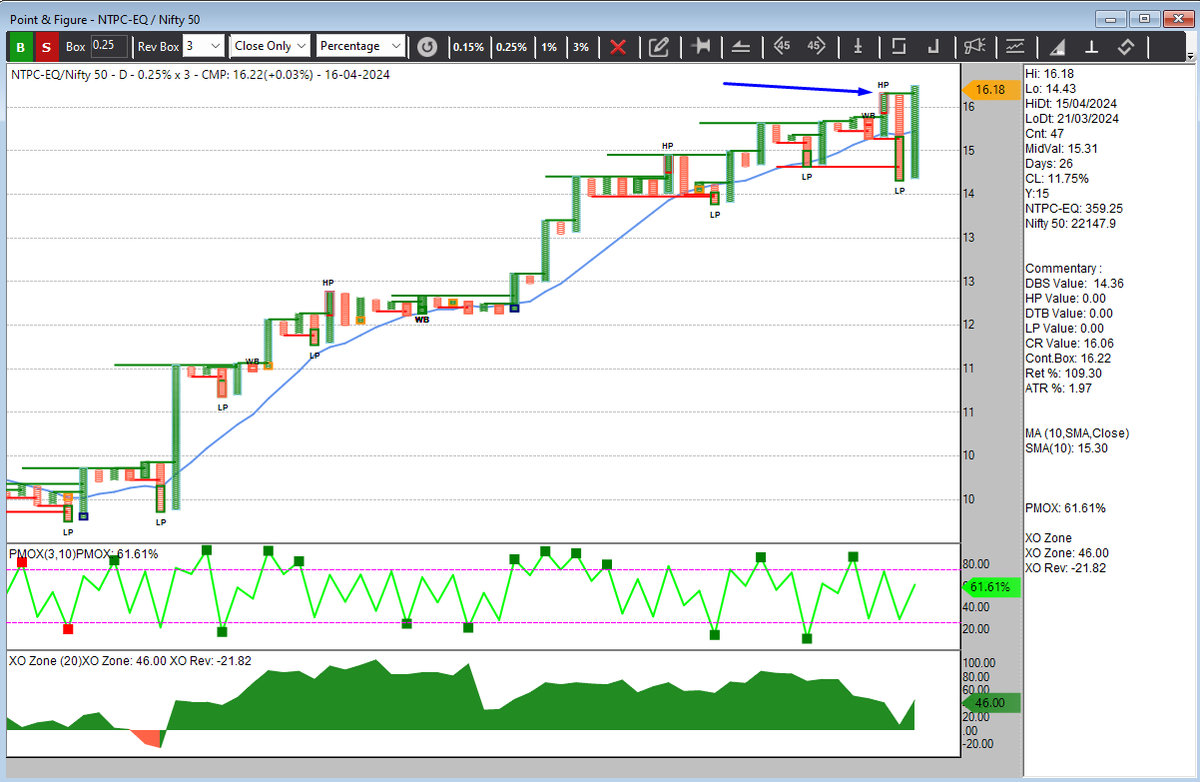Screen dimensions: 1200x782
Task: Toggle the green B buy marker
Action: point(19,46)
